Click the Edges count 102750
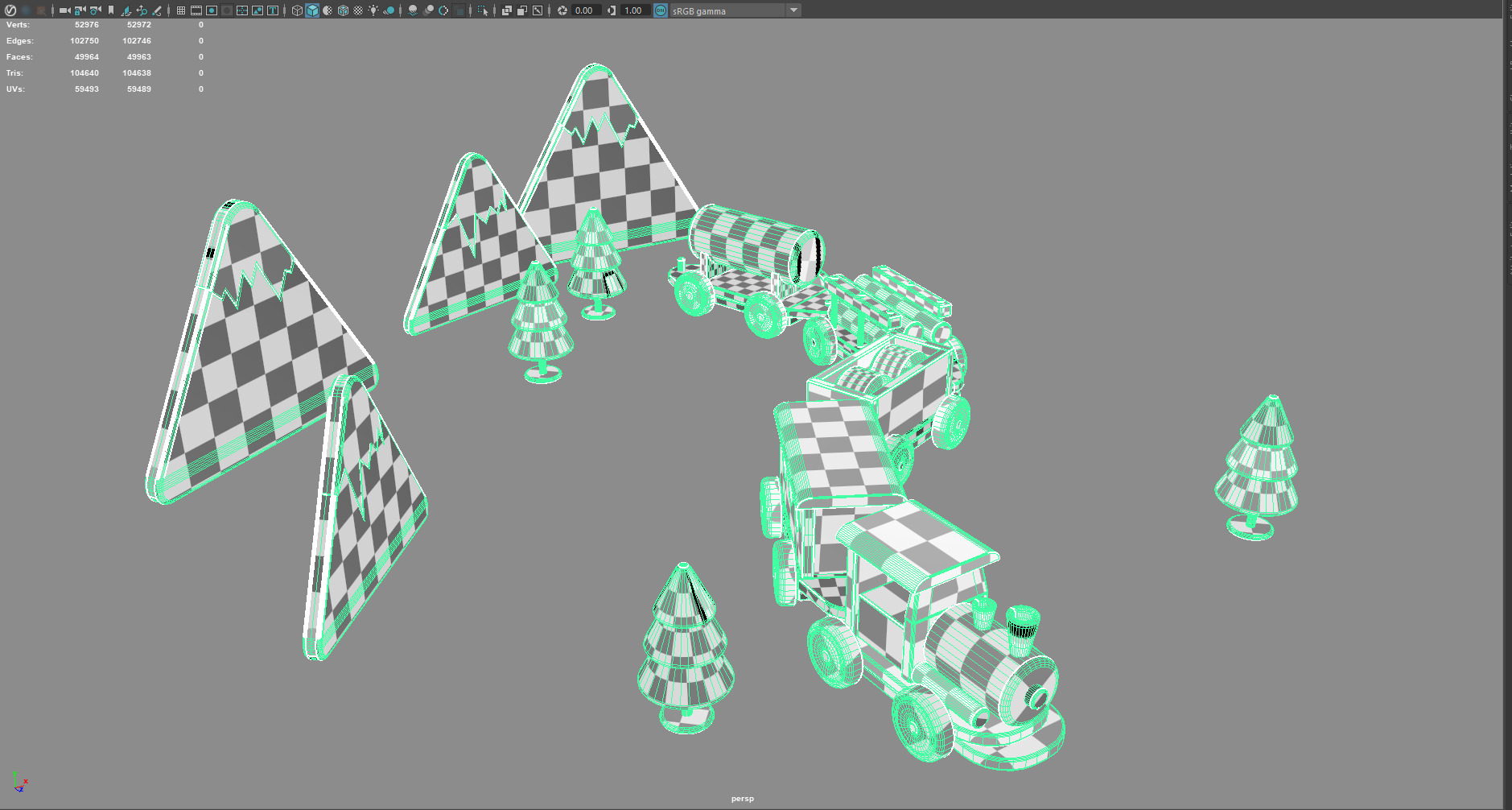The width and height of the screenshot is (1512, 810). tap(84, 41)
